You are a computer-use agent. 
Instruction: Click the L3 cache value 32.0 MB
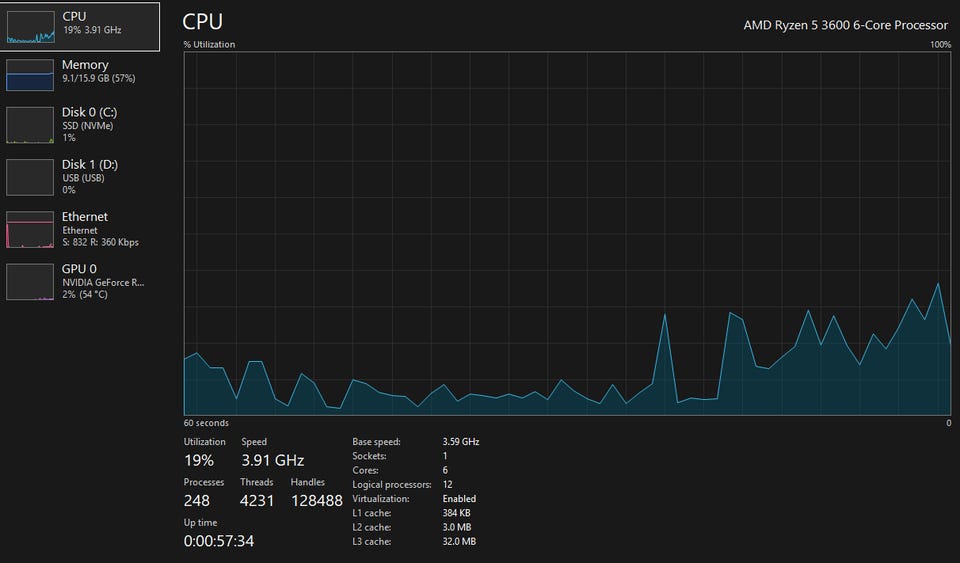pos(459,542)
